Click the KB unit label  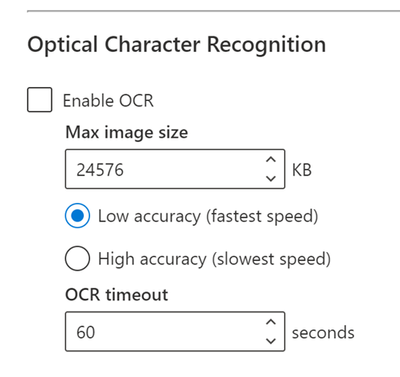[x=302, y=170]
